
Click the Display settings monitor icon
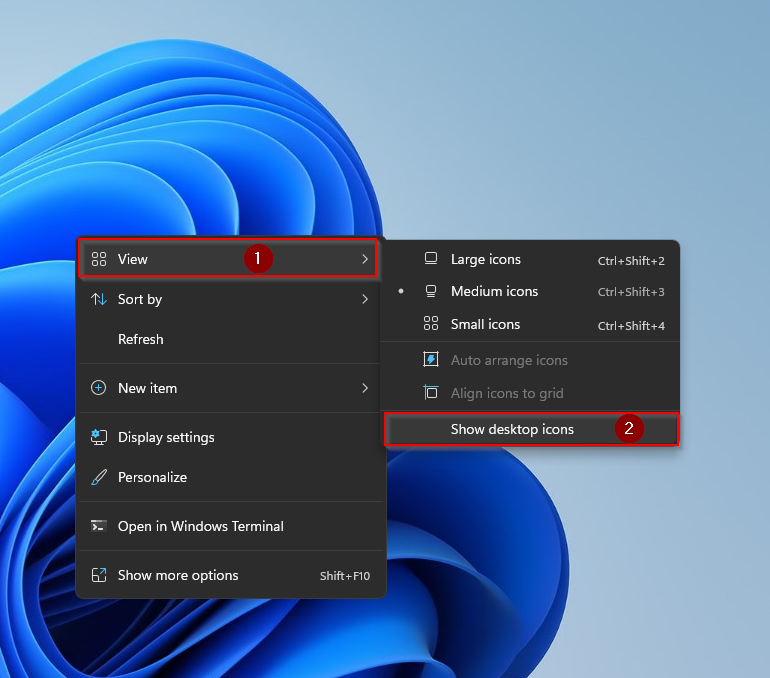(98, 437)
